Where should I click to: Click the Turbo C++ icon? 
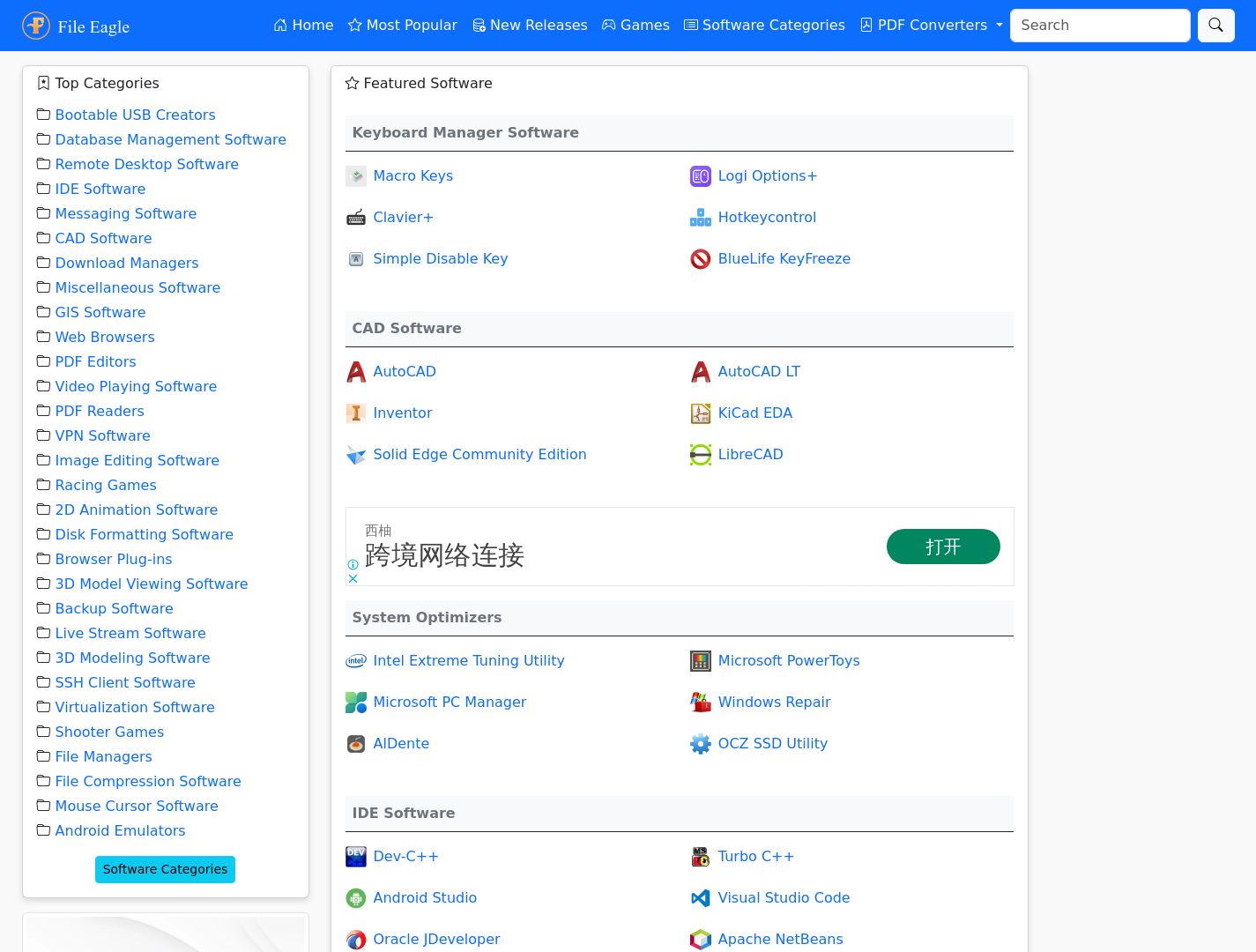(x=701, y=857)
